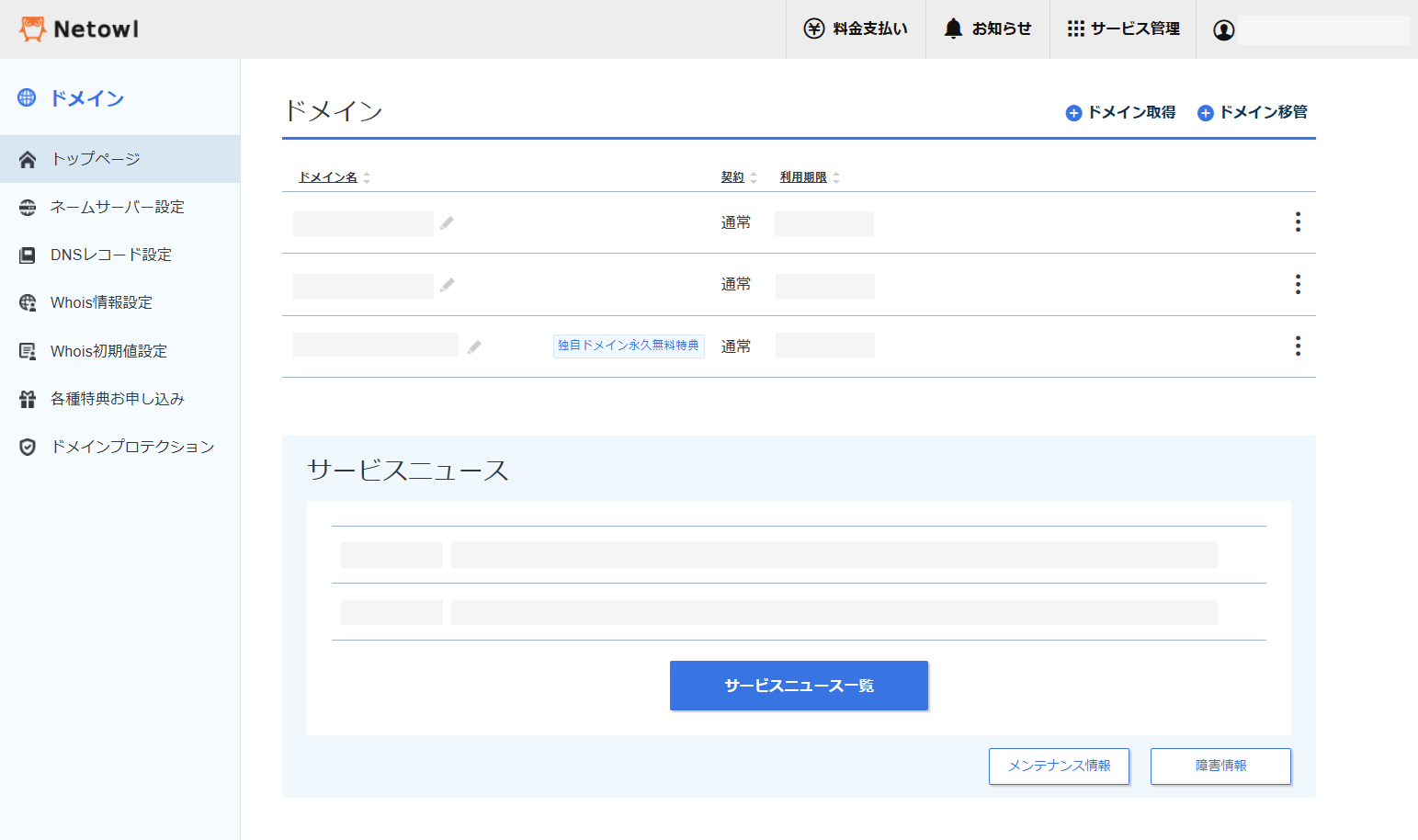Open 料金支払い payment page
1418x840 pixels.
[x=856, y=28]
